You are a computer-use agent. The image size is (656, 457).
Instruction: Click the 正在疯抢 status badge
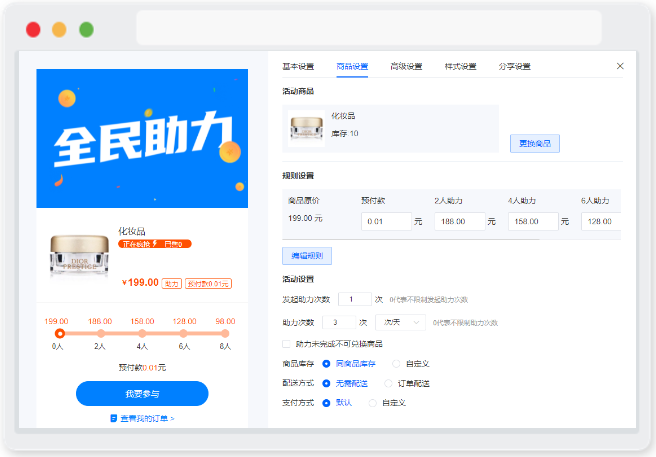point(155,244)
